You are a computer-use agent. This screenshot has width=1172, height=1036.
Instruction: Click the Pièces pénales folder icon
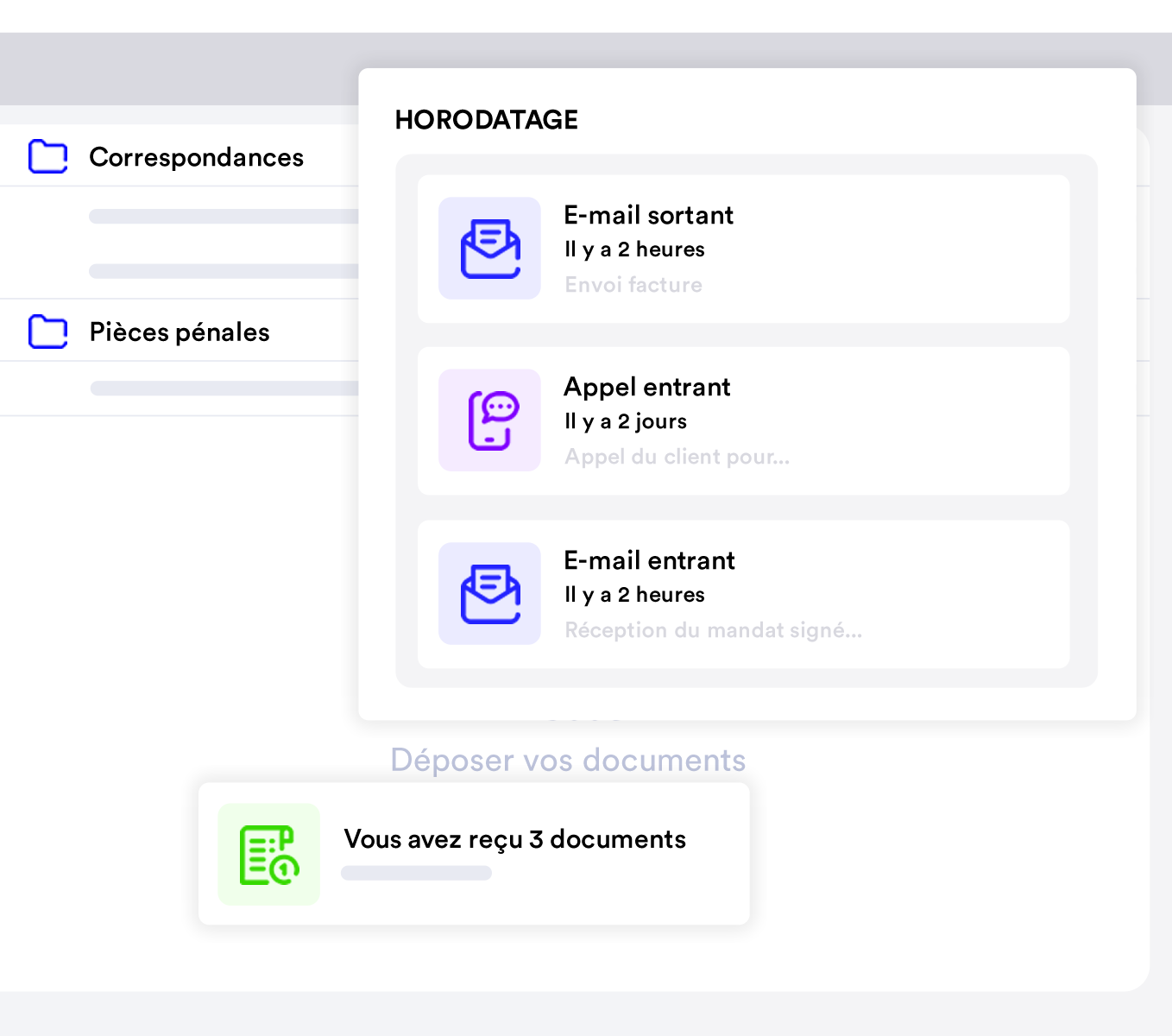click(x=47, y=332)
